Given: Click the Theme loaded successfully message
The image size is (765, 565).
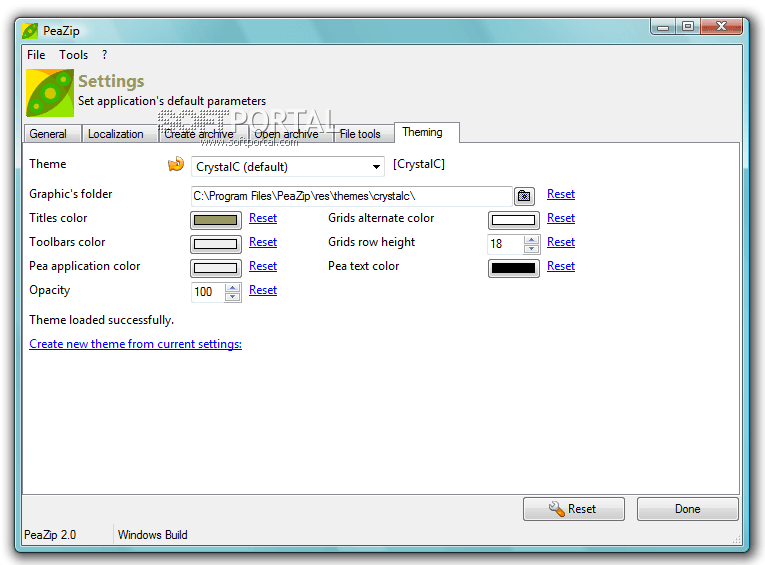Looking at the screenshot, I should 101,320.
